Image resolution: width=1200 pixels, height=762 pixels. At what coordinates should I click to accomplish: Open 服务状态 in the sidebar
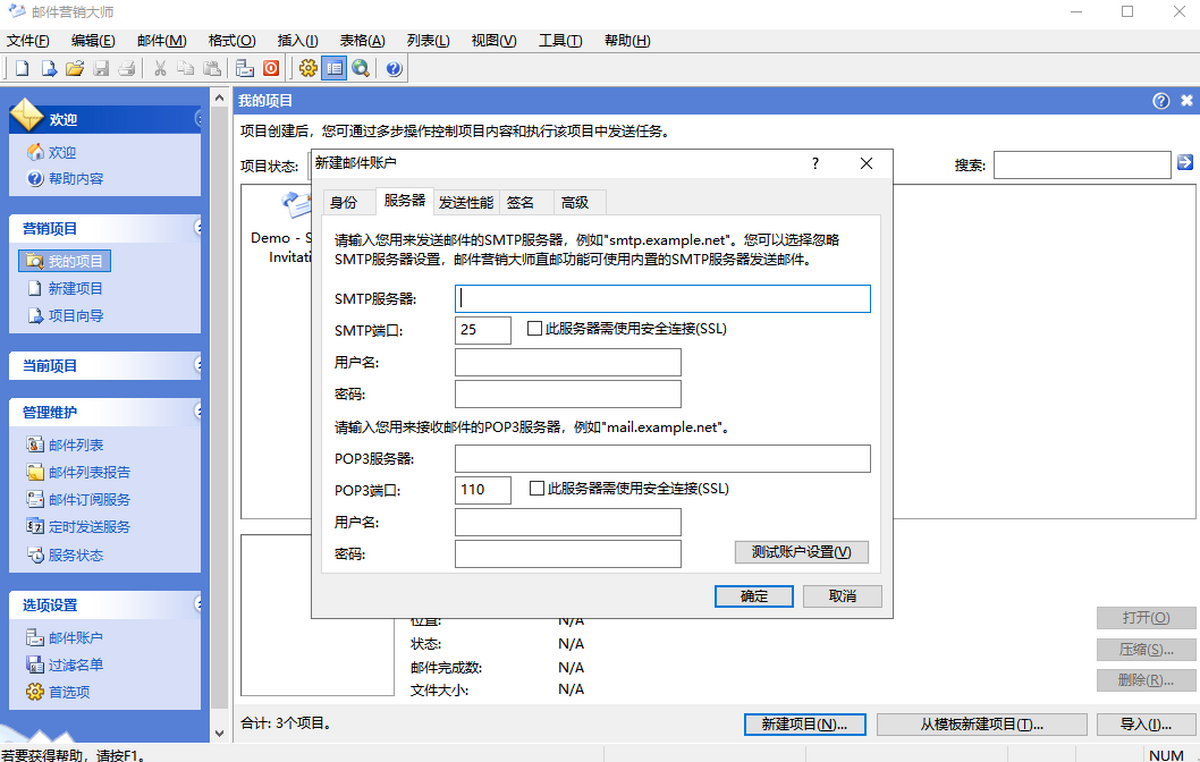[x=66, y=555]
